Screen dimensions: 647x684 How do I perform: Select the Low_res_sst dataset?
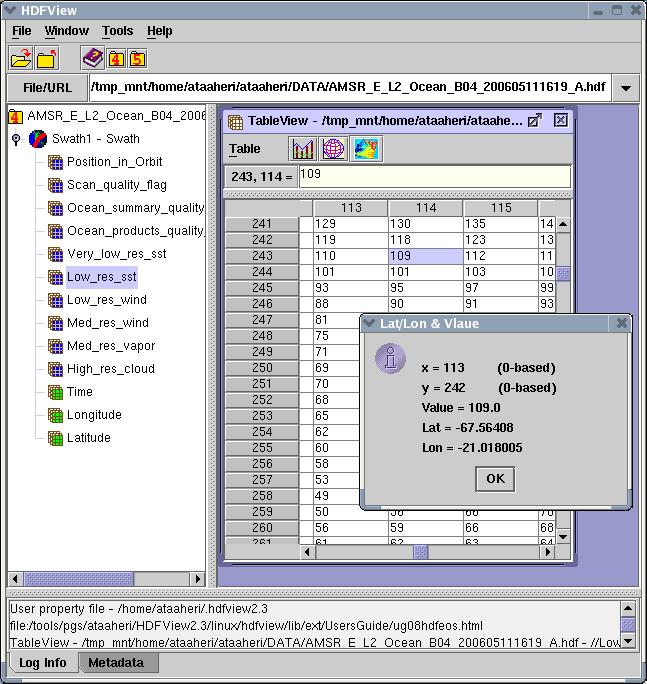(101, 277)
